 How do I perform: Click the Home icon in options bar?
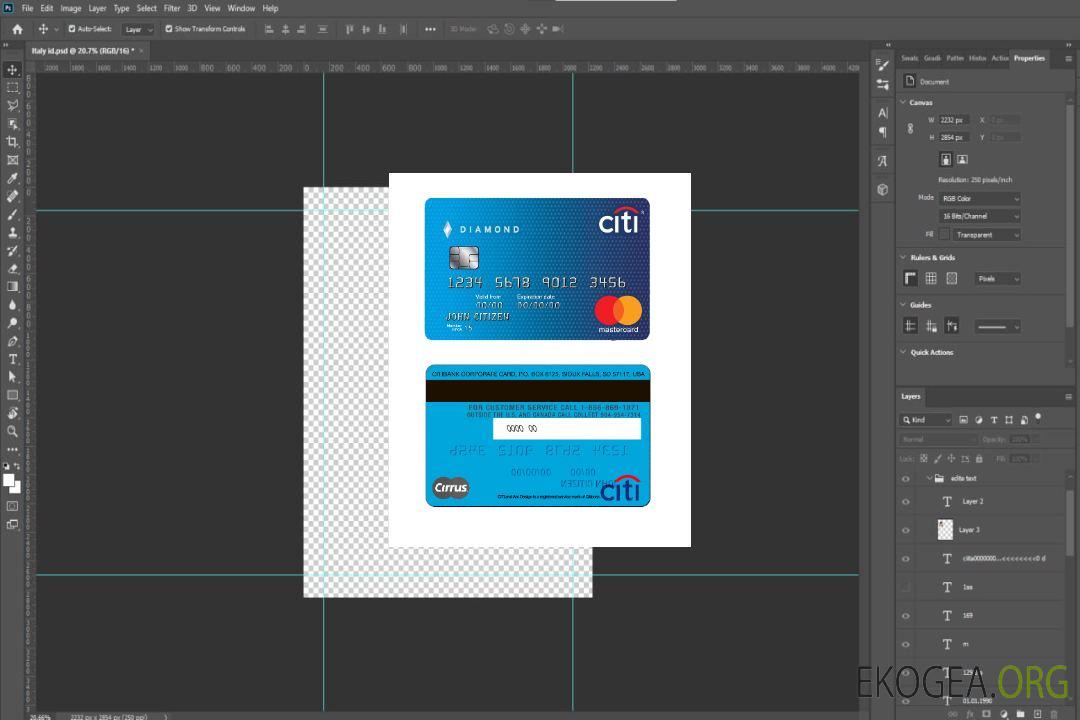(x=17, y=29)
